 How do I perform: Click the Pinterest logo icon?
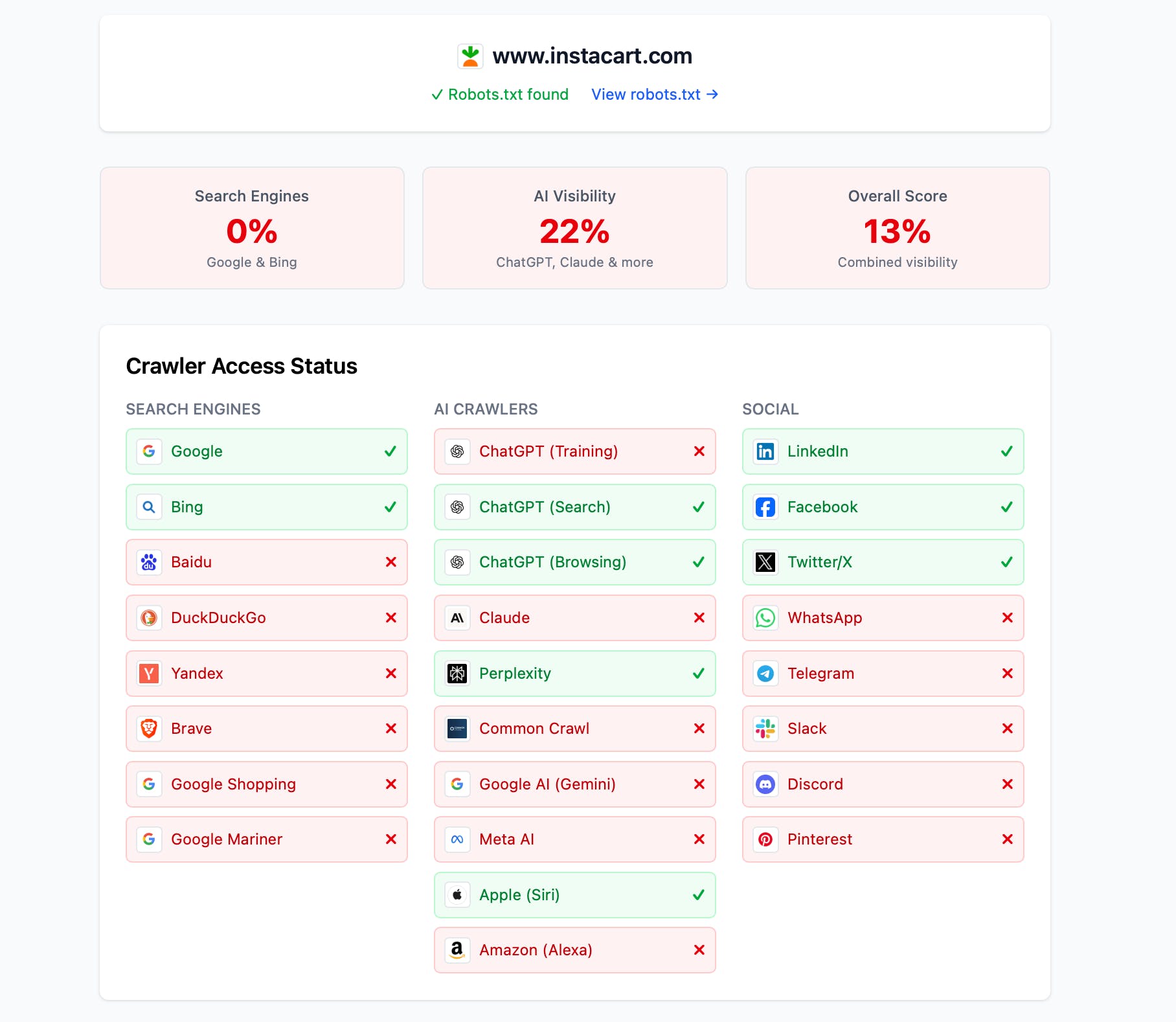(765, 839)
